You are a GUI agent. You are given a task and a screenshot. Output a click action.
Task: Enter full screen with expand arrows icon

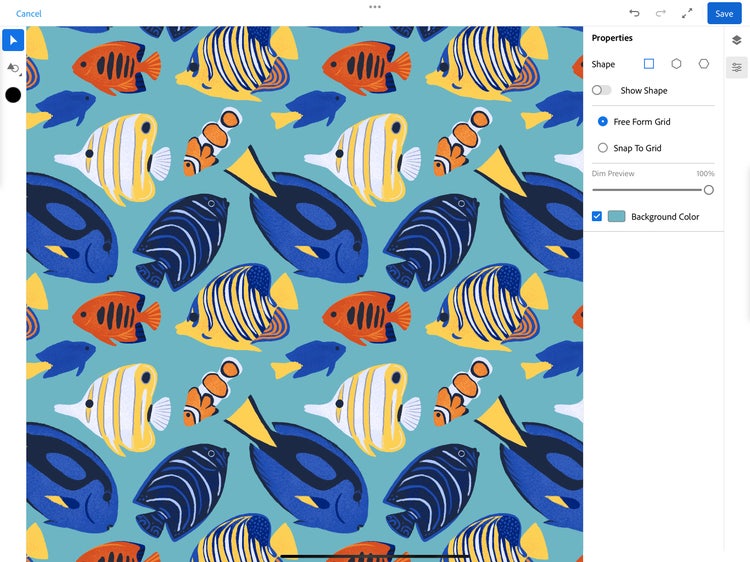[x=687, y=13]
